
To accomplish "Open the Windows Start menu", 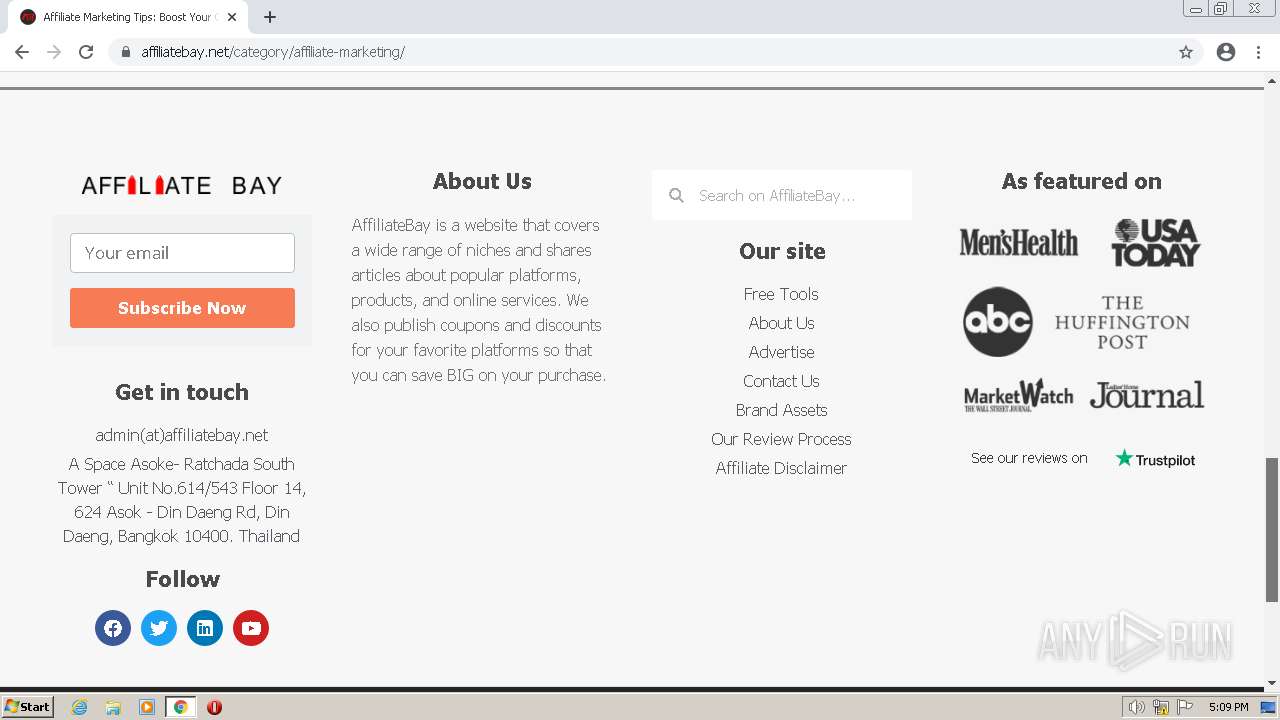I will click(x=28, y=707).
